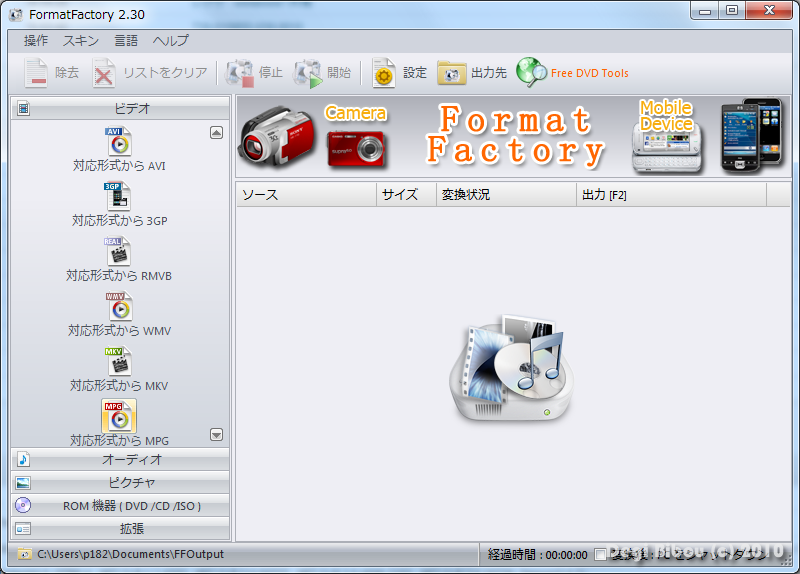This screenshot has height=574, width=800.
Task: Click the リストをクリア red X icon
Action: coord(104,73)
